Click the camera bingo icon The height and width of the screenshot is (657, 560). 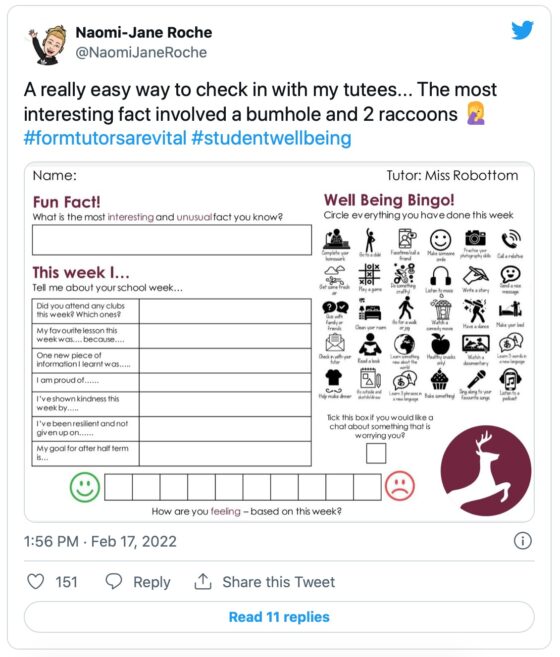click(x=475, y=238)
